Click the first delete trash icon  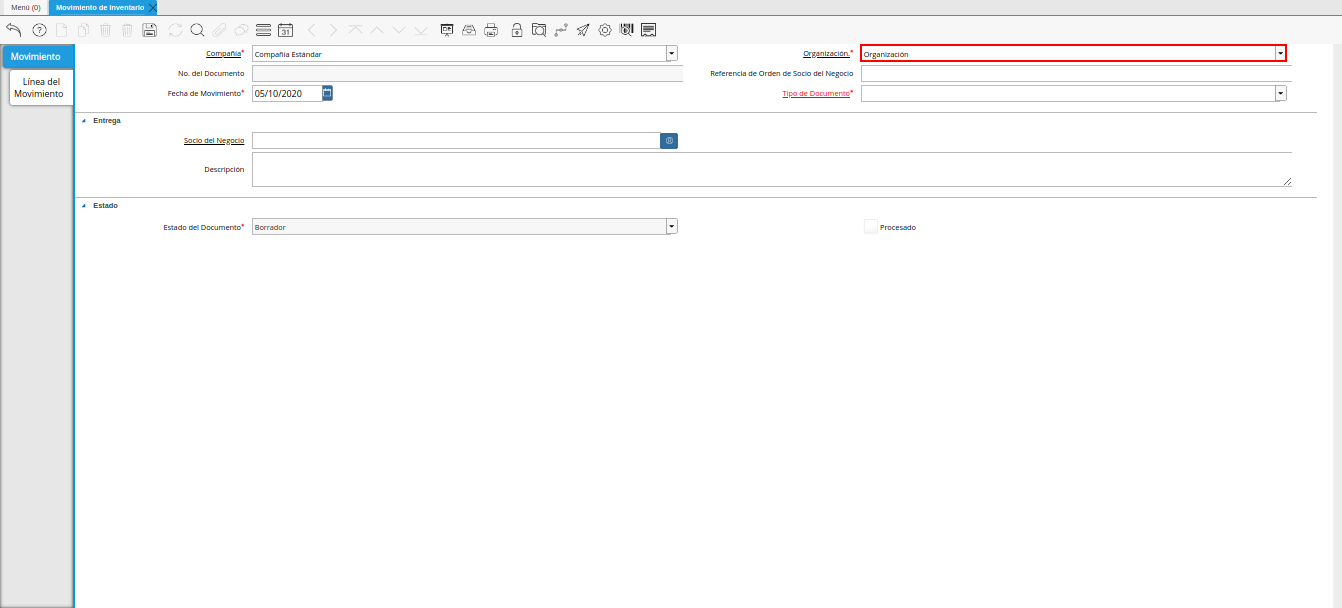(x=106, y=30)
